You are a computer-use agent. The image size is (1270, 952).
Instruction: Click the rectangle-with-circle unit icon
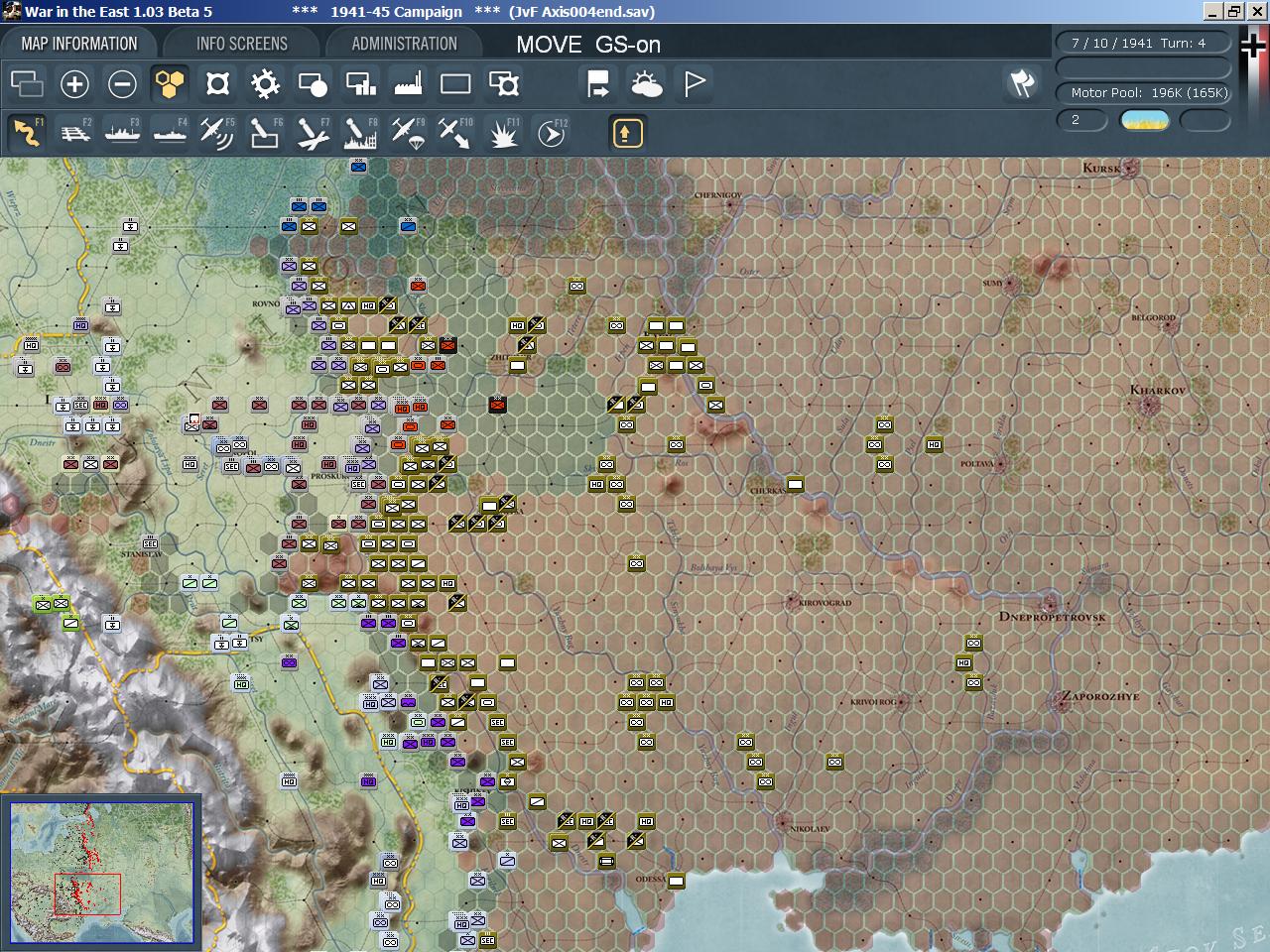click(x=313, y=84)
